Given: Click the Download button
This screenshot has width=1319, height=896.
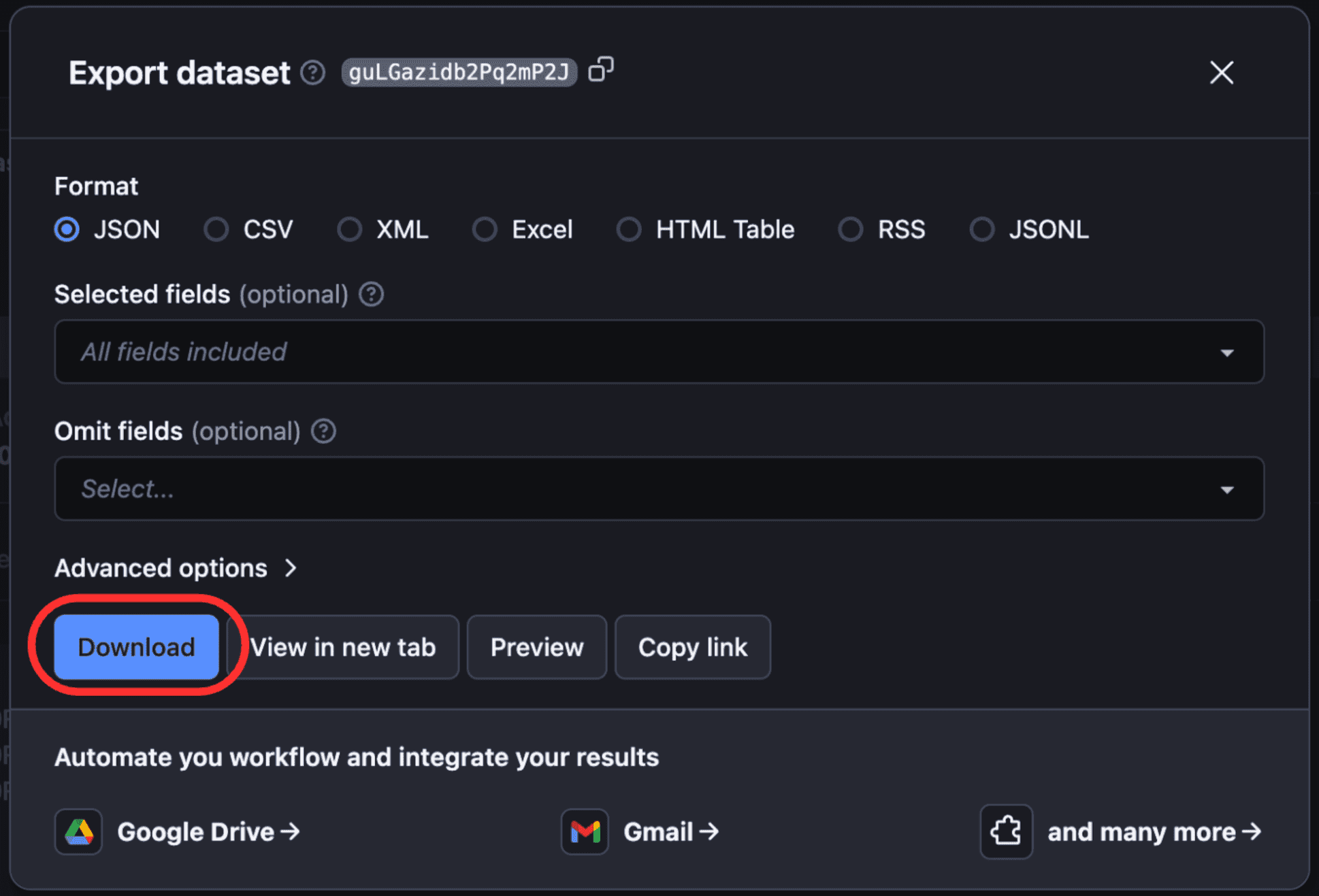Looking at the screenshot, I should (x=136, y=647).
